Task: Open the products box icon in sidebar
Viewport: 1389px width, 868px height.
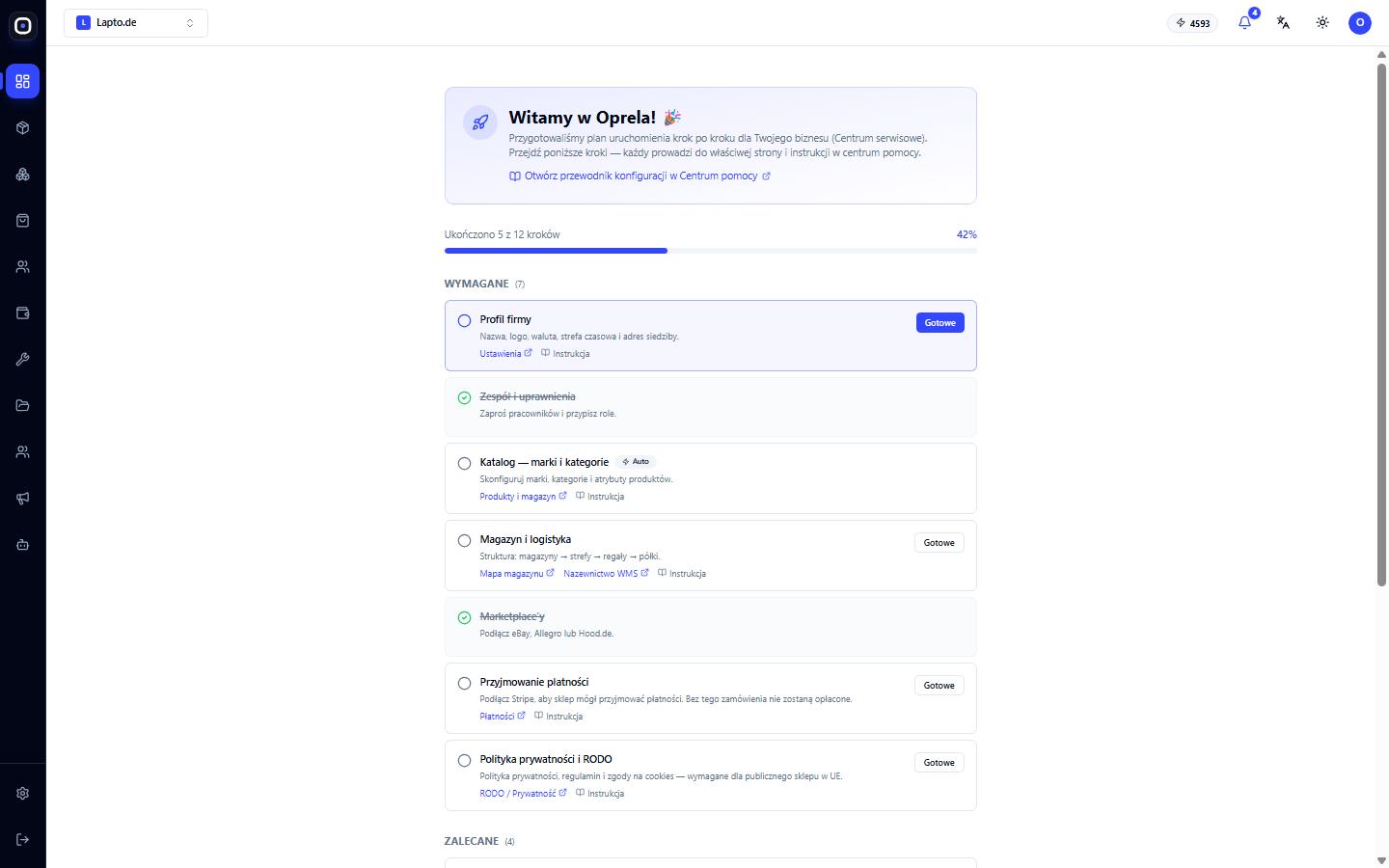Action: click(23, 128)
